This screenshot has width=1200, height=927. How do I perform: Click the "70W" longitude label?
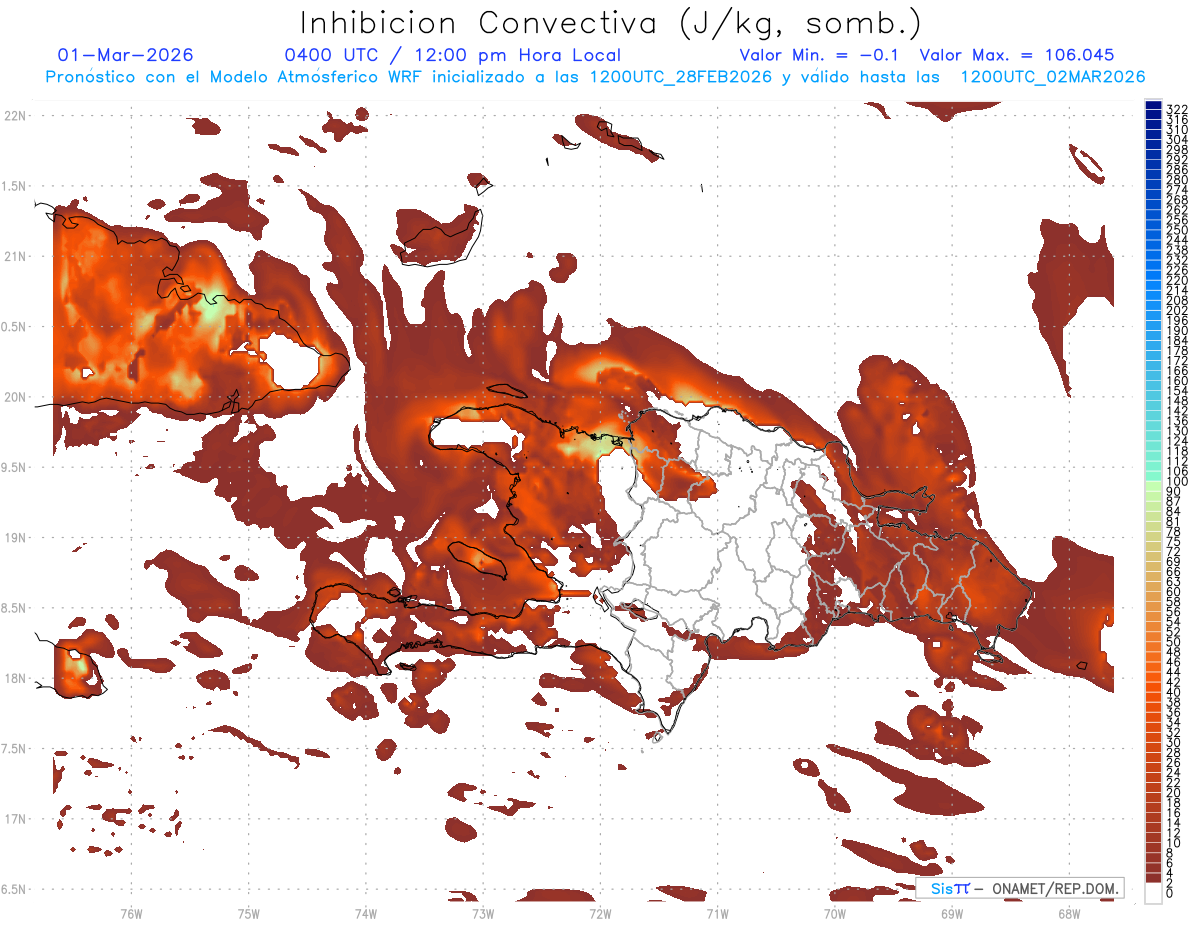pos(835,913)
